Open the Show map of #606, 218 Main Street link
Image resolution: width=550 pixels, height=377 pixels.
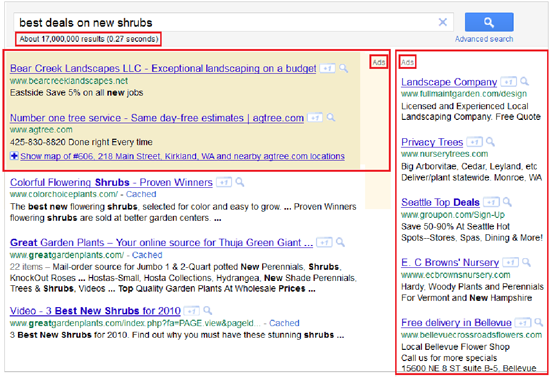pyautogui.click(x=182, y=156)
